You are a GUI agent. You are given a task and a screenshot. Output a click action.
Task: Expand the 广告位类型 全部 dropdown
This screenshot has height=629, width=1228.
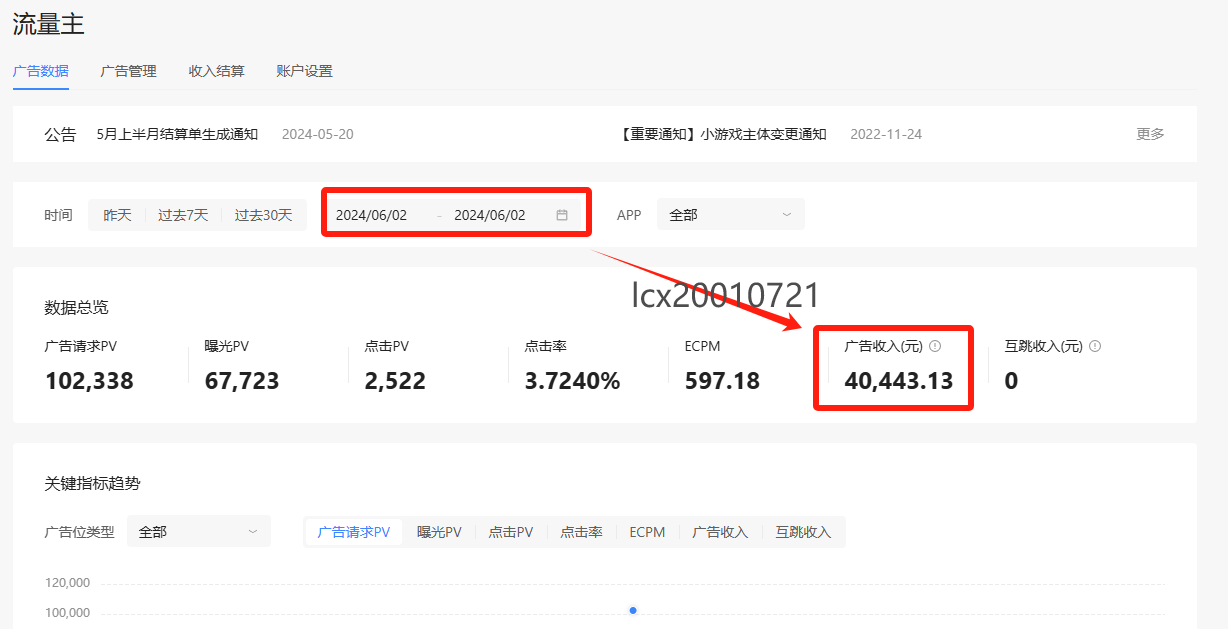click(199, 532)
